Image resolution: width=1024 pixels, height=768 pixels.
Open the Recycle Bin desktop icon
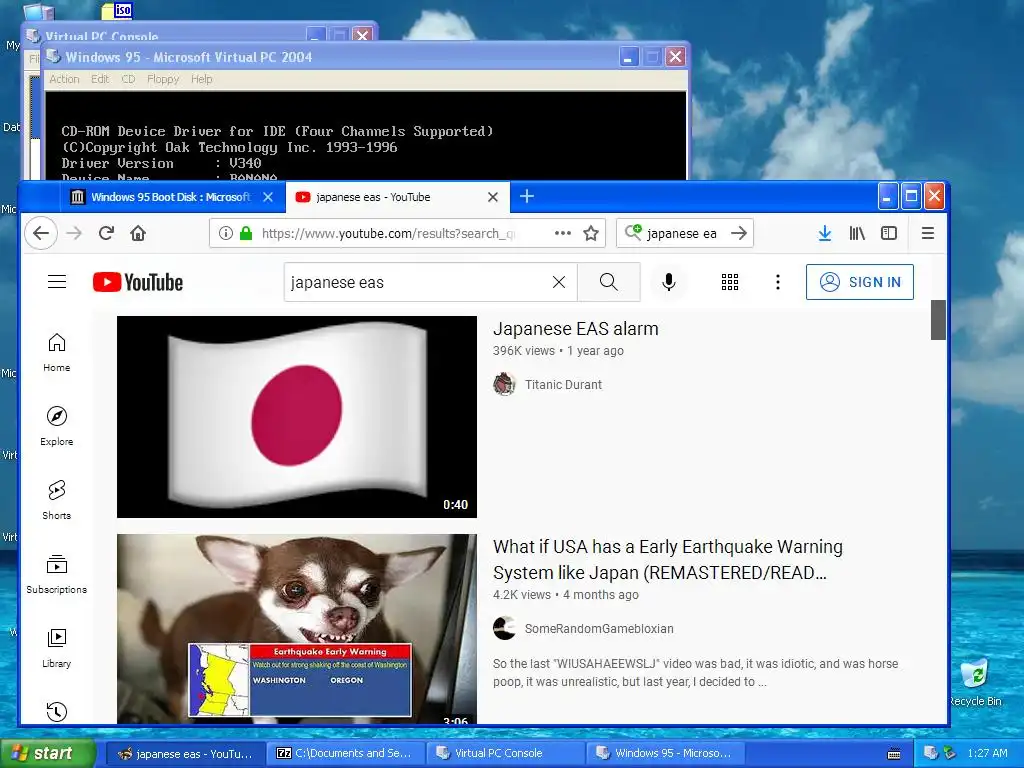click(976, 682)
